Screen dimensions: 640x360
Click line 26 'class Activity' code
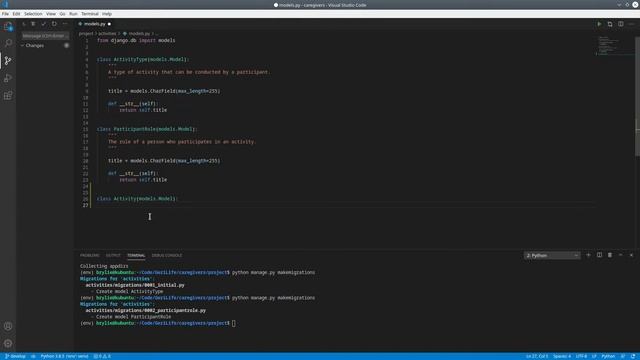pyautogui.click(x=137, y=199)
